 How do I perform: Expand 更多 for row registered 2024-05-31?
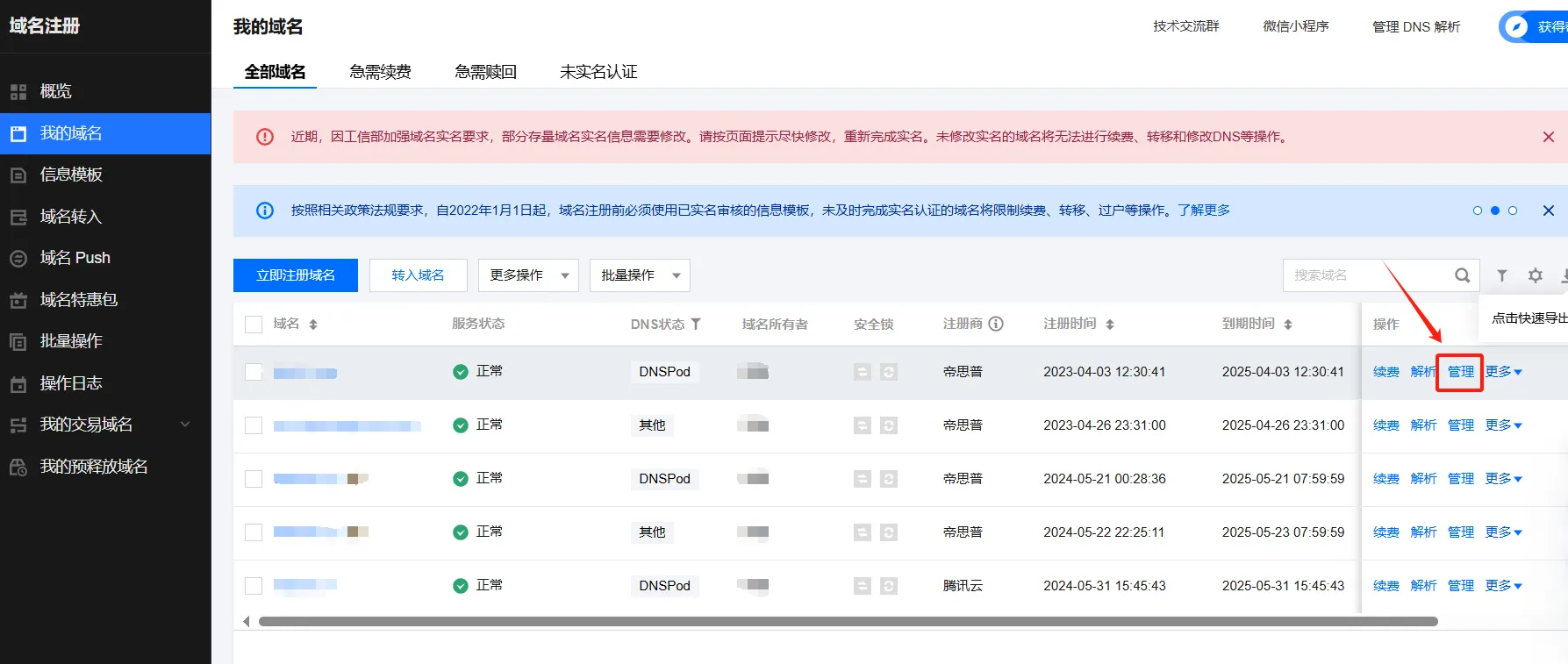[x=1503, y=586]
